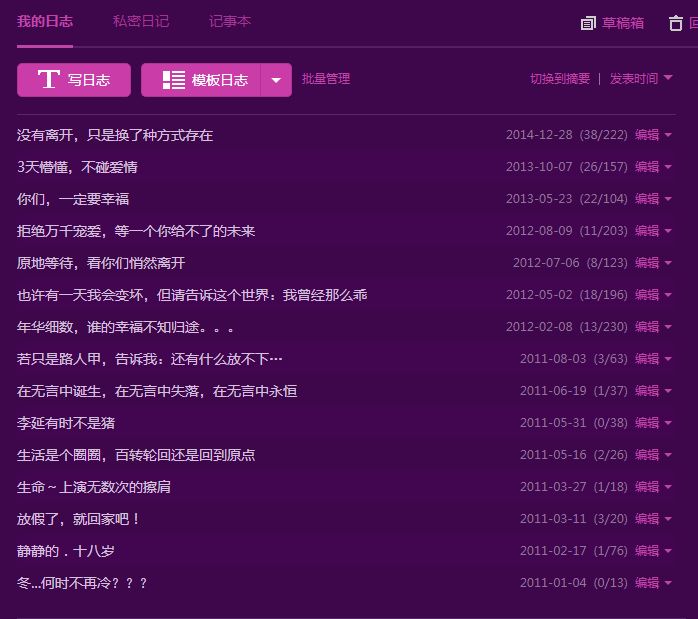The width and height of the screenshot is (698, 619).
Task: Expand arrow next to 编辑 on 2011-03-27 row
Action: tap(668, 487)
